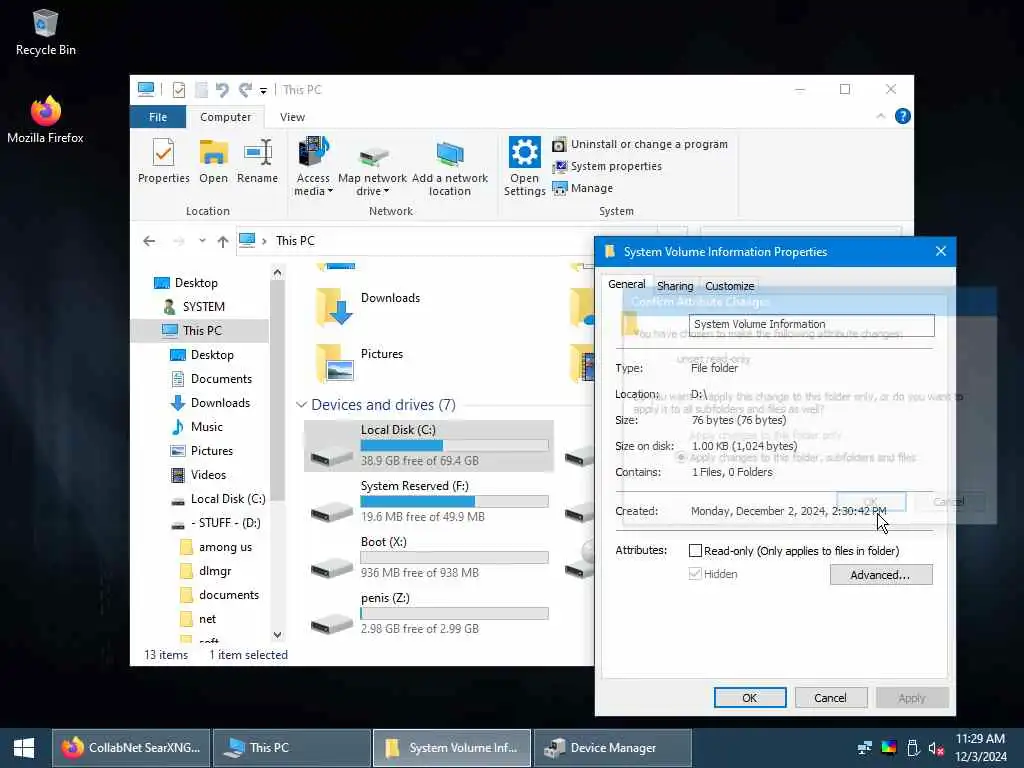
Task: Click the Properties ribbon icon
Action: 163,161
